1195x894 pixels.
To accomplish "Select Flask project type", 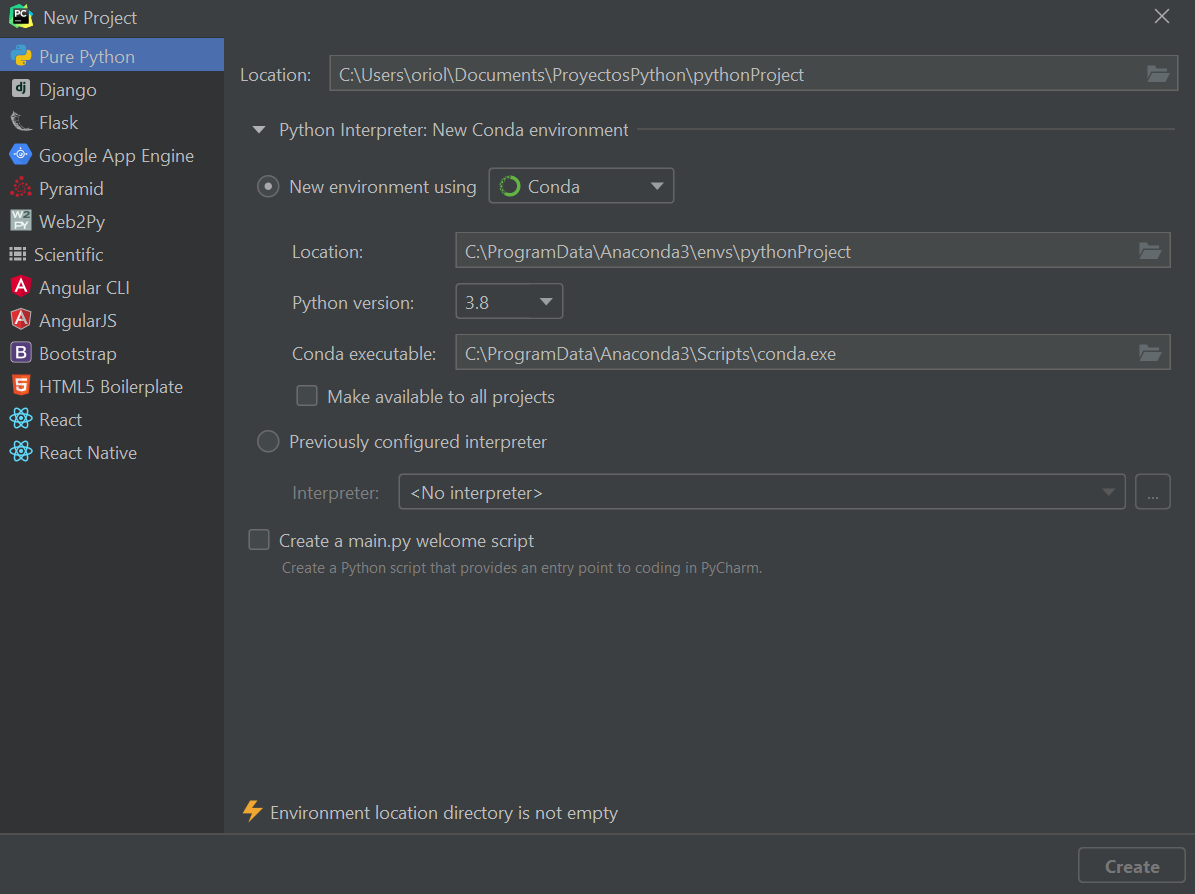I will 112,122.
